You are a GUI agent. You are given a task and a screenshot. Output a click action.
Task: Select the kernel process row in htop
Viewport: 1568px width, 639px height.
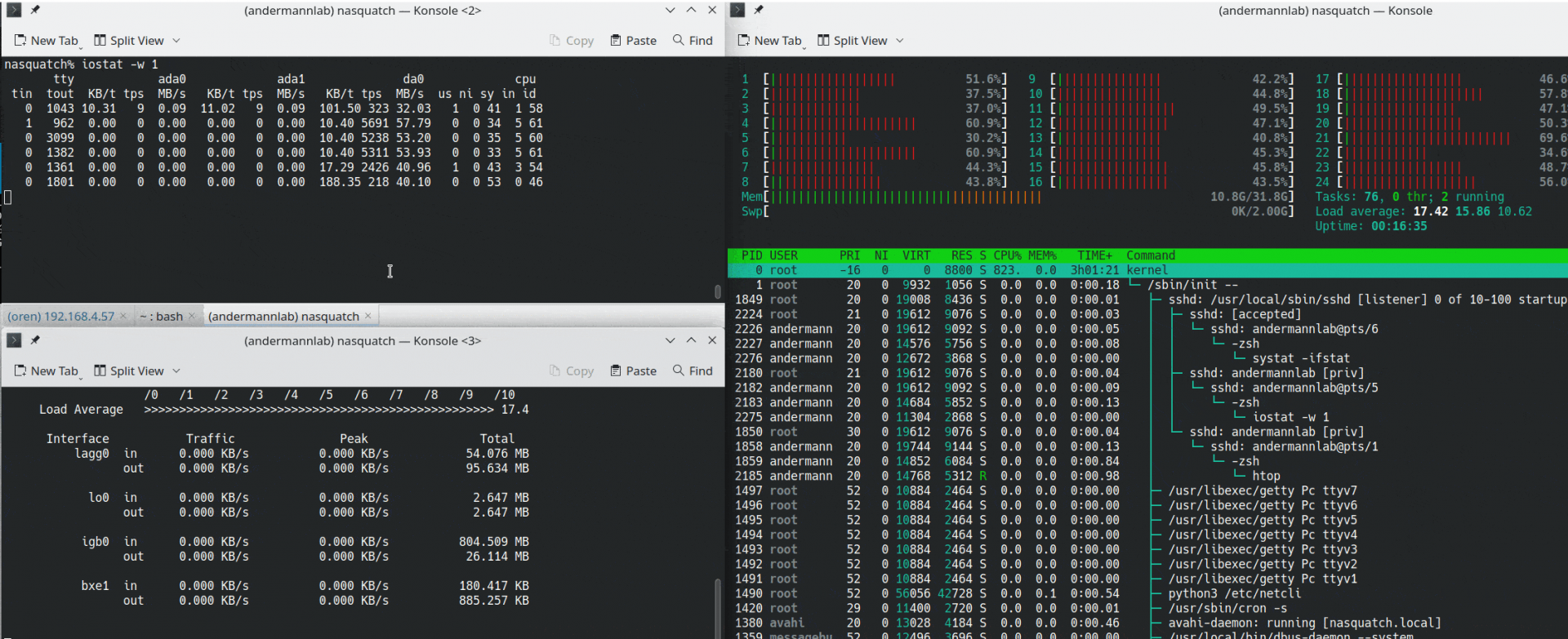[1147, 270]
